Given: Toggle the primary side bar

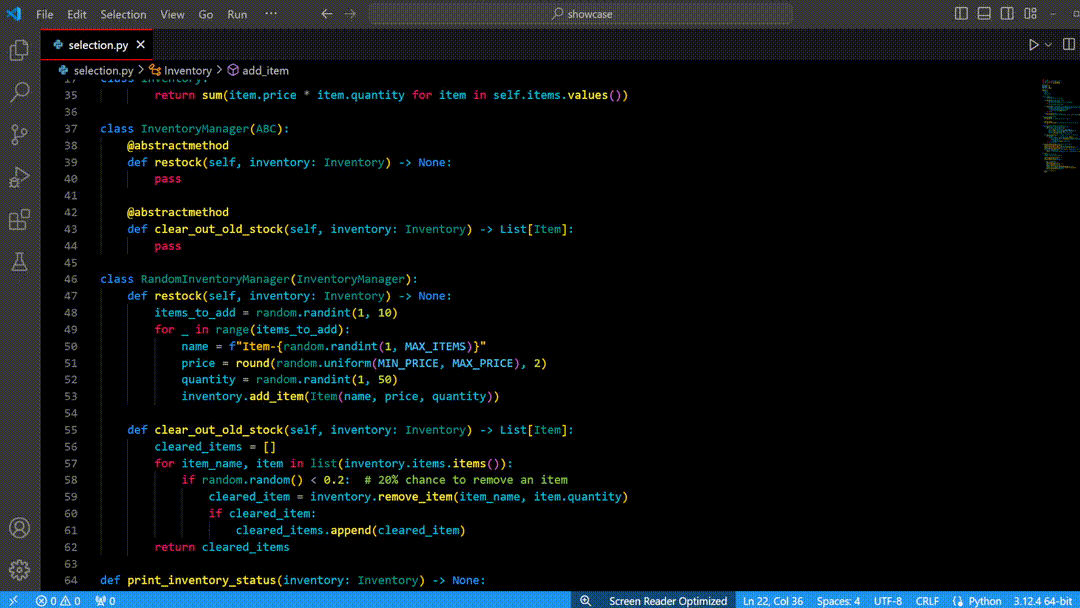Looking at the screenshot, I should (x=961, y=14).
